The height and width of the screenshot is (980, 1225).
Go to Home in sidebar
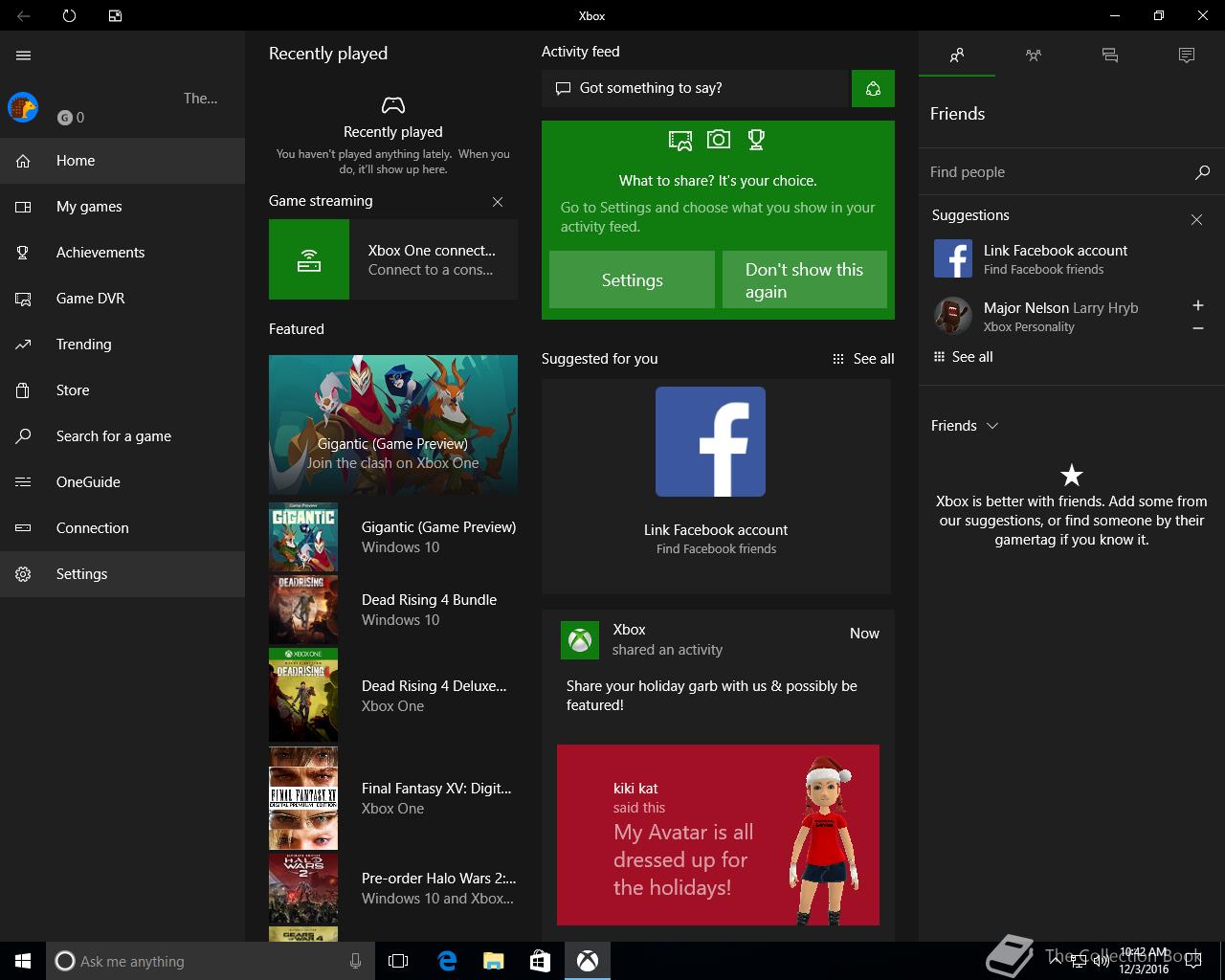[x=122, y=161]
